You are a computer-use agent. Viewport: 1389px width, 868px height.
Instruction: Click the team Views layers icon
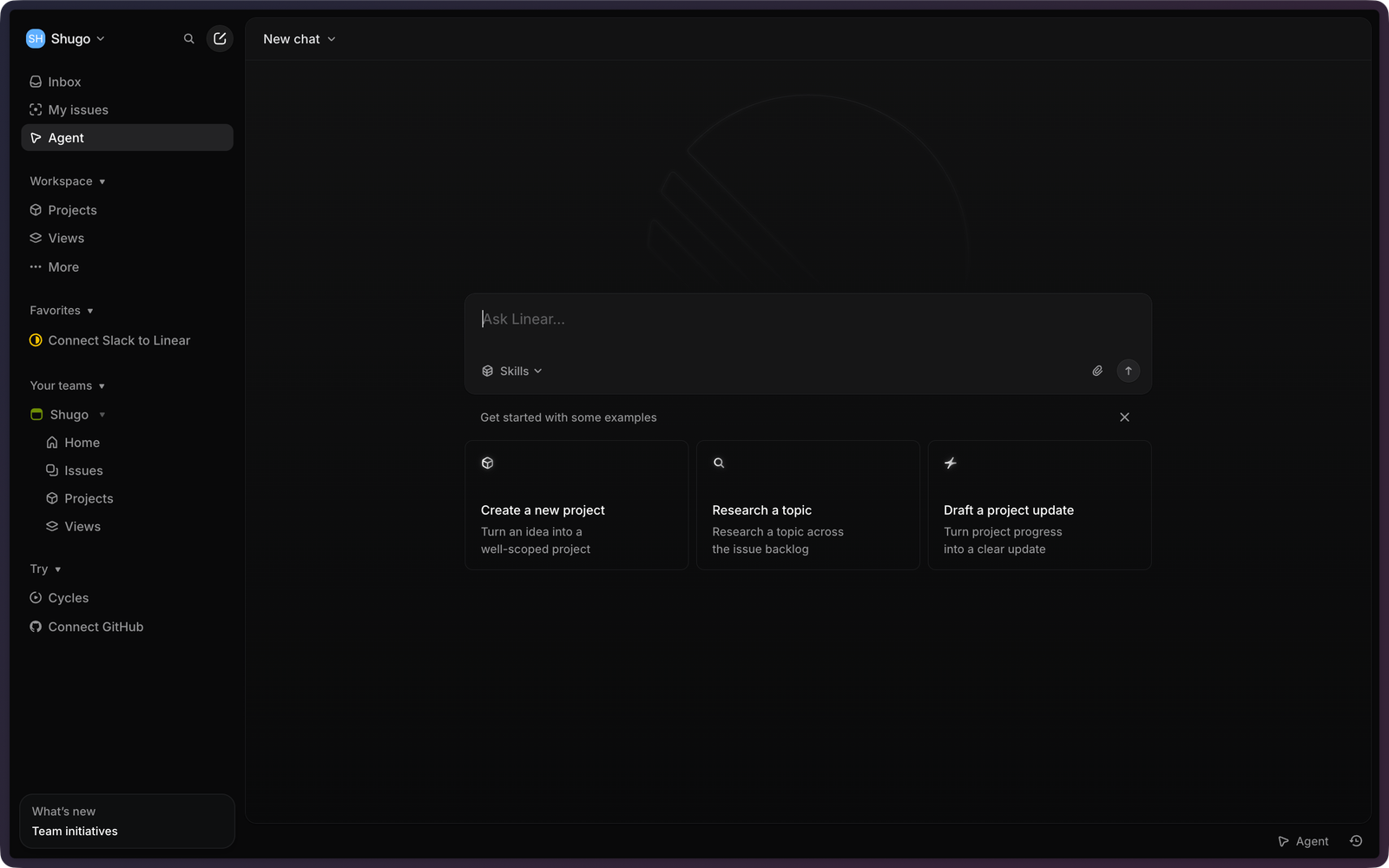[x=52, y=527]
